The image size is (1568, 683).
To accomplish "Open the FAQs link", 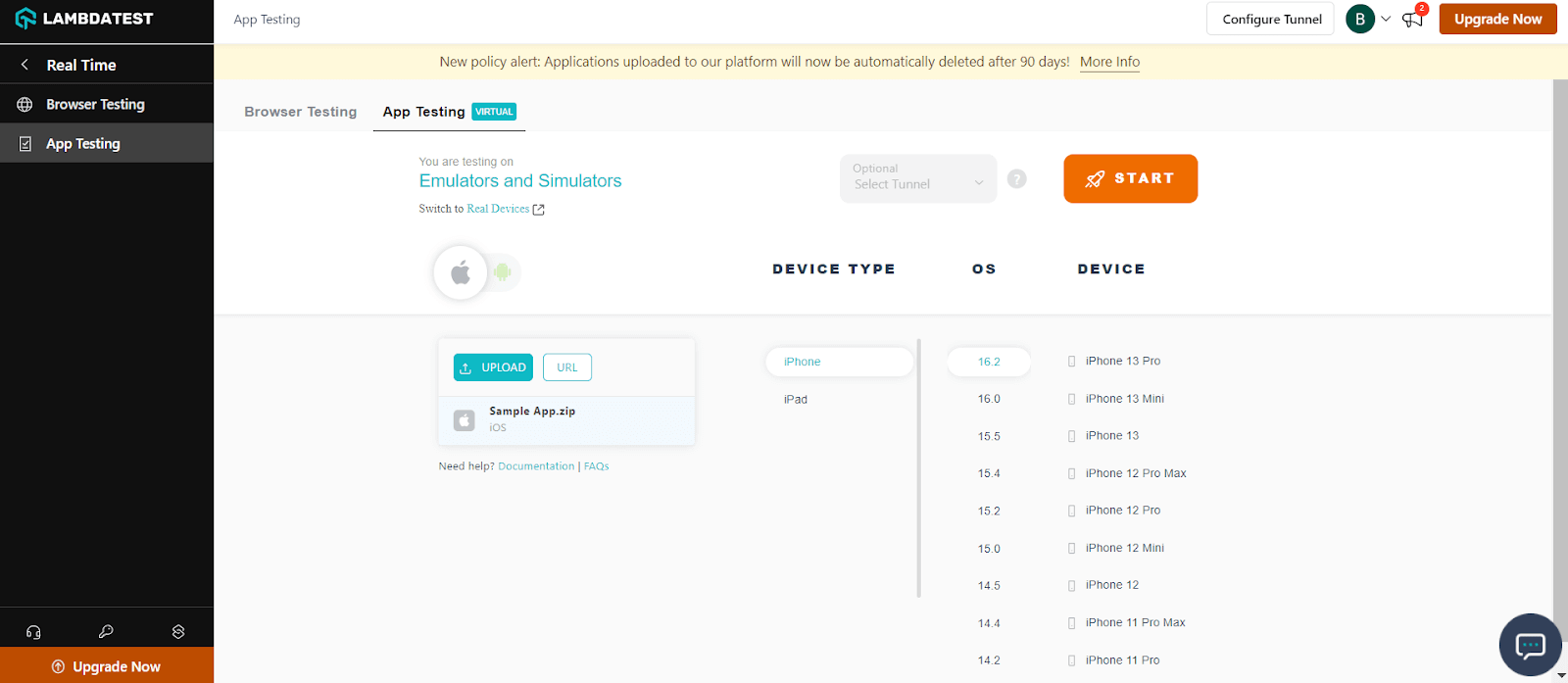I will point(597,466).
